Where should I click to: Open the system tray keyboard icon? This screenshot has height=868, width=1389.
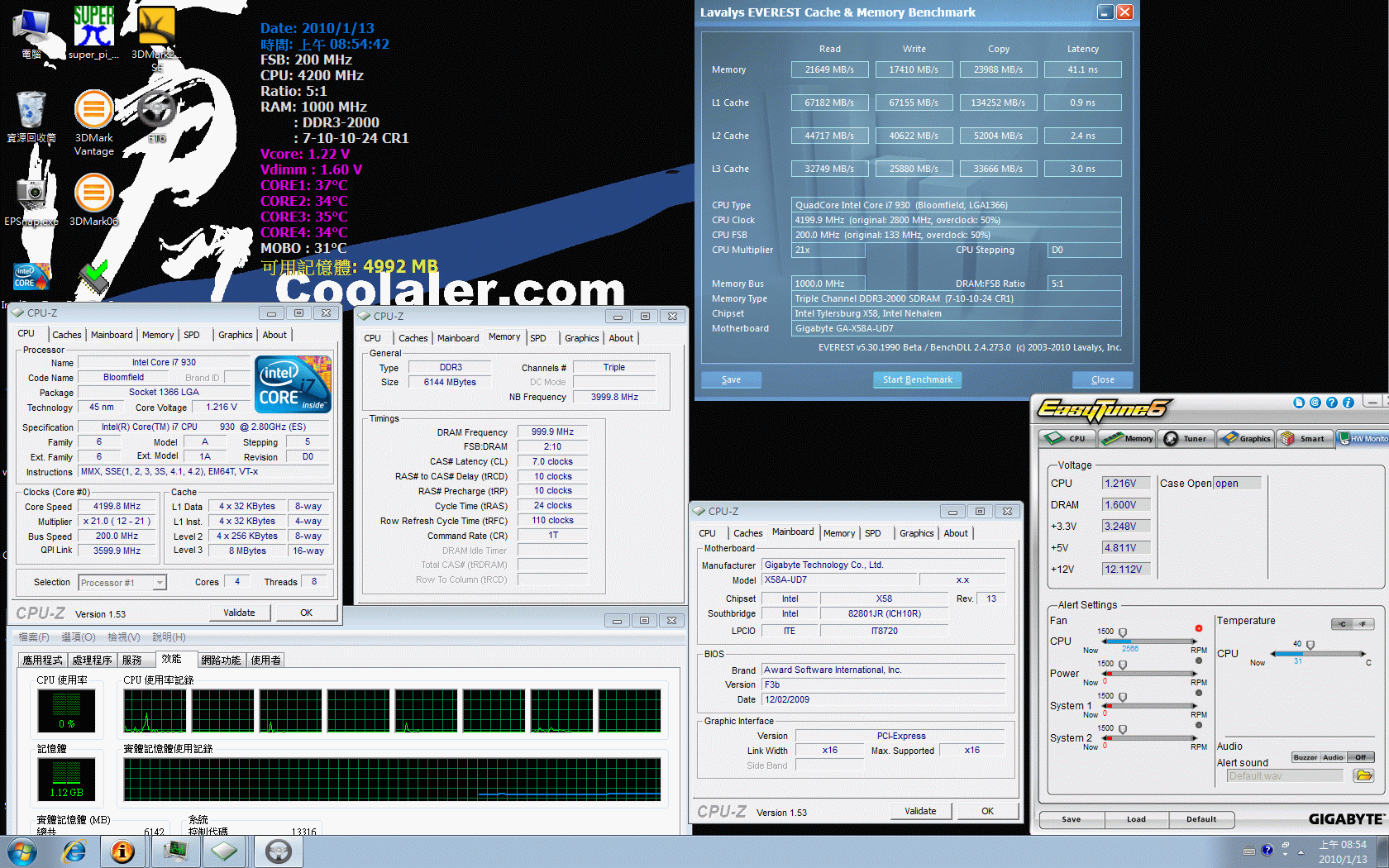[1249, 851]
